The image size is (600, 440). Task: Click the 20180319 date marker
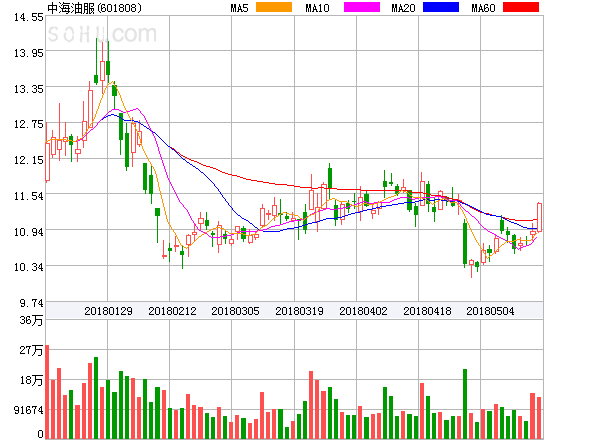point(299,311)
